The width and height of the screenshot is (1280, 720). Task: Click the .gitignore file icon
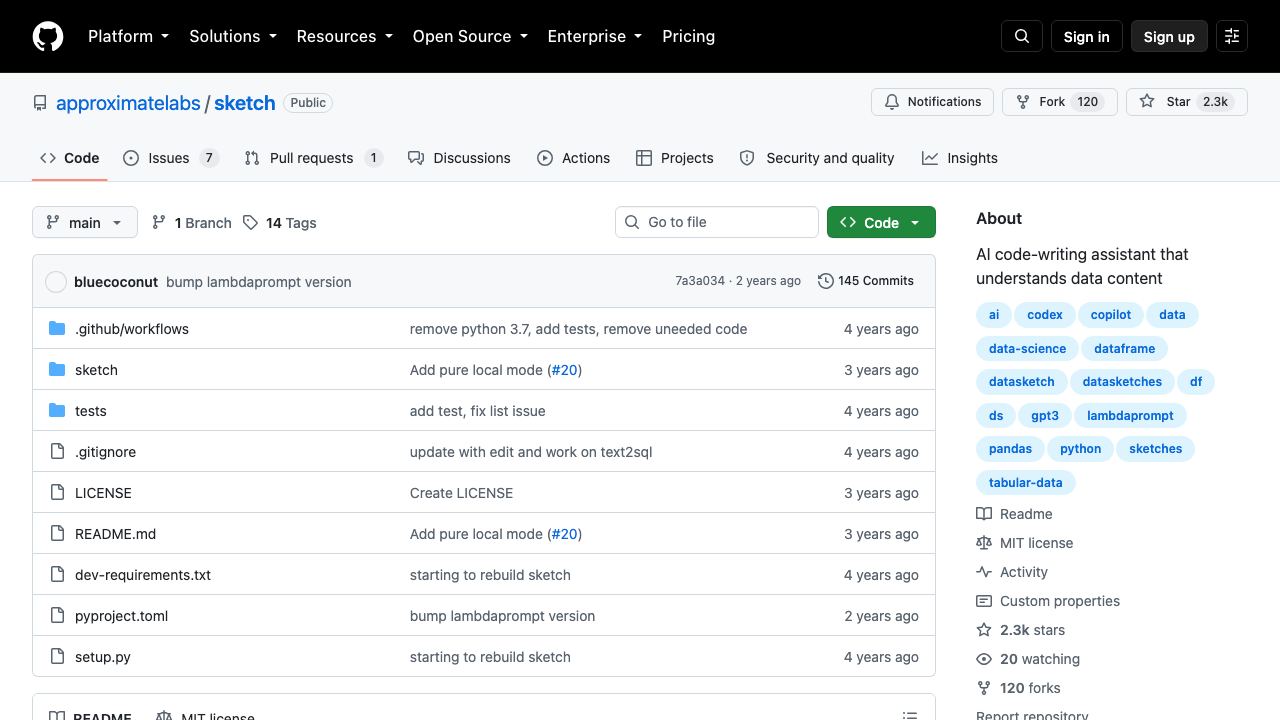[57, 452]
